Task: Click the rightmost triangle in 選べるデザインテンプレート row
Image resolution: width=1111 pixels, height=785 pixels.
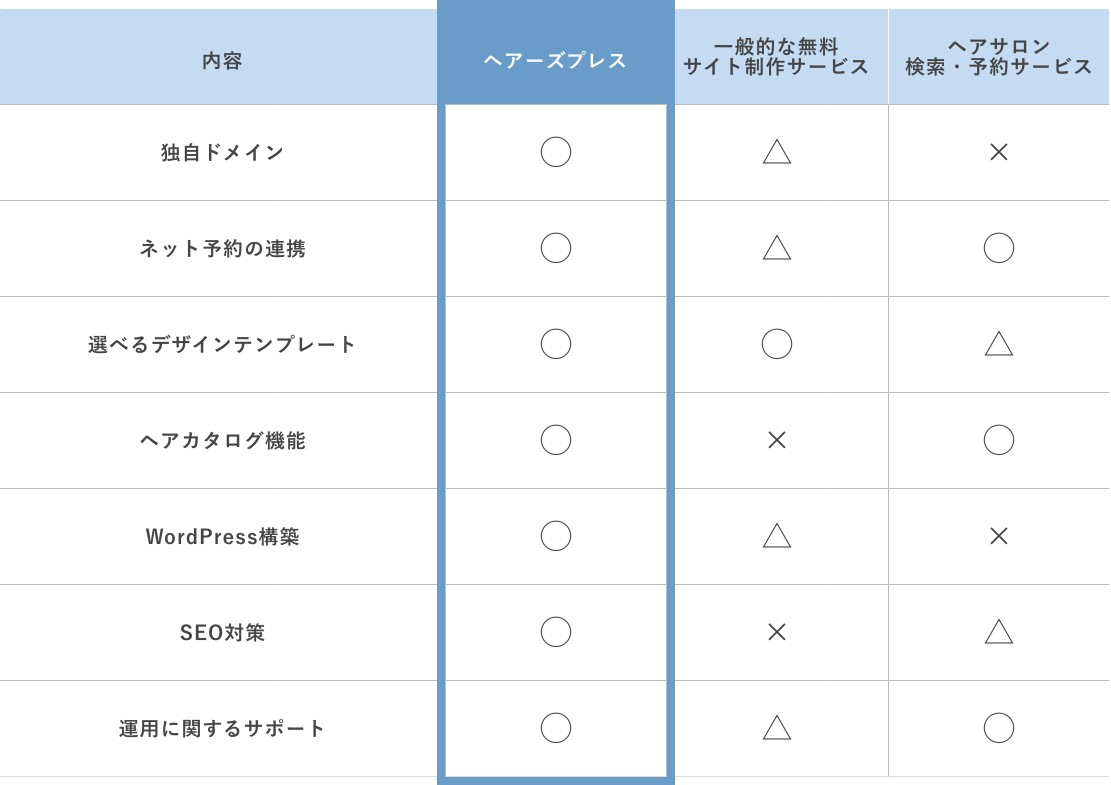Action: [x=998, y=344]
